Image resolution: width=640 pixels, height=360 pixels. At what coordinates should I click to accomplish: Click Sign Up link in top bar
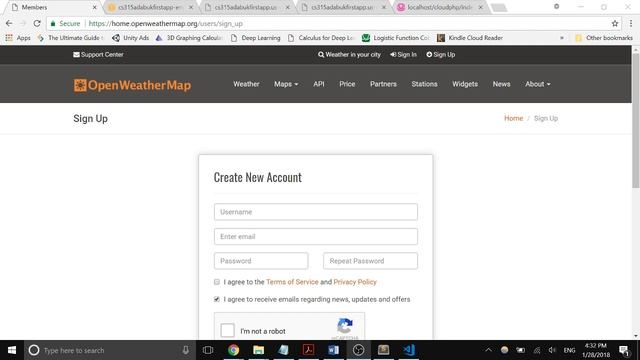pyautogui.click(x=441, y=55)
